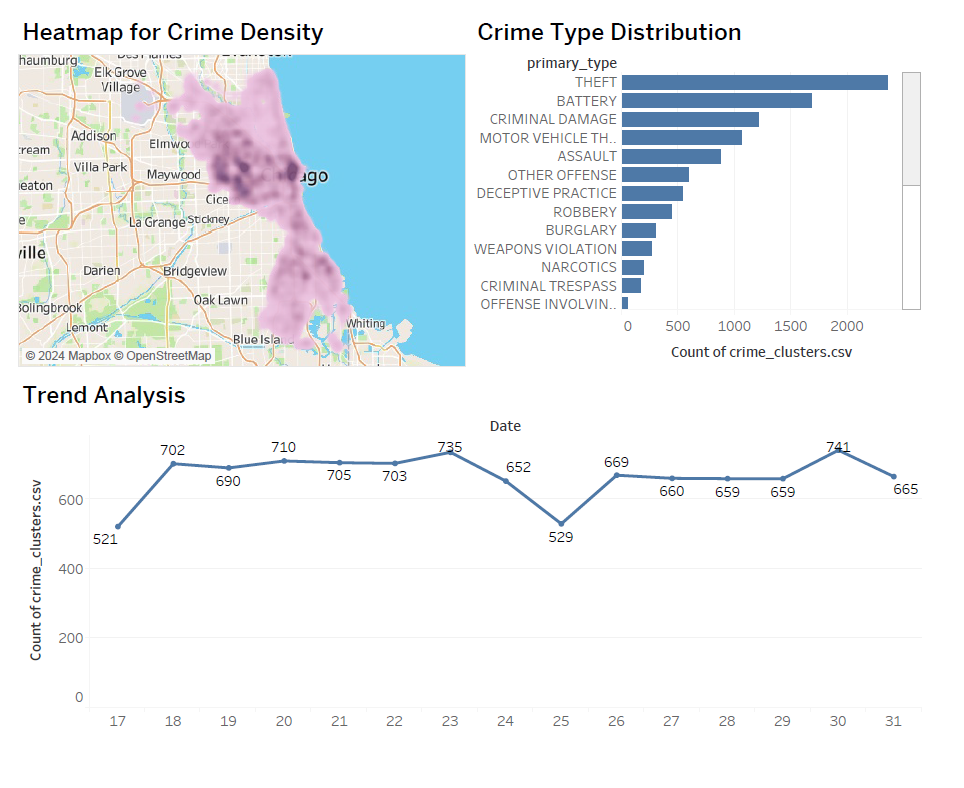The height and width of the screenshot is (788, 964).
Task: Select the 'WEAPONS VIOLATION' row label
Action: [545, 249]
